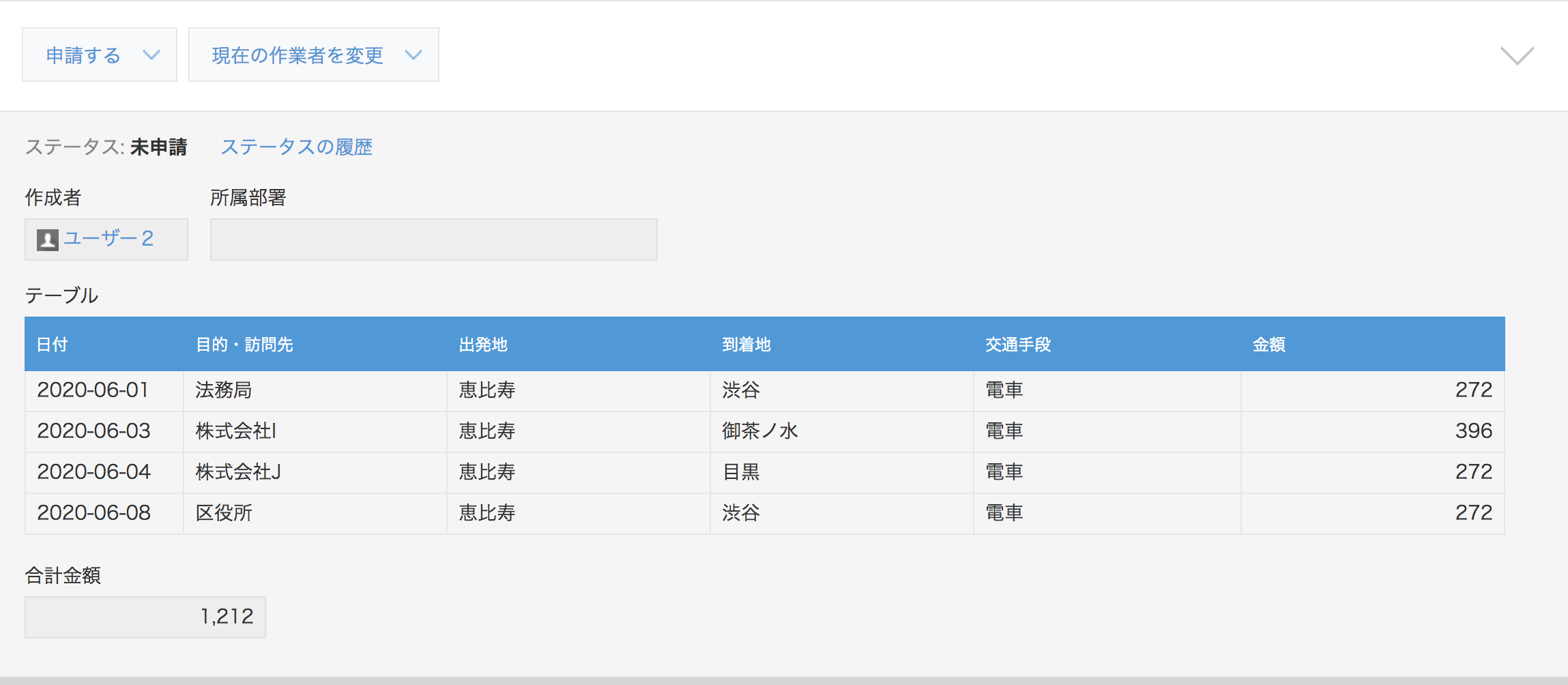Click the user avatar icon beside ユーザー2

point(48,239)
